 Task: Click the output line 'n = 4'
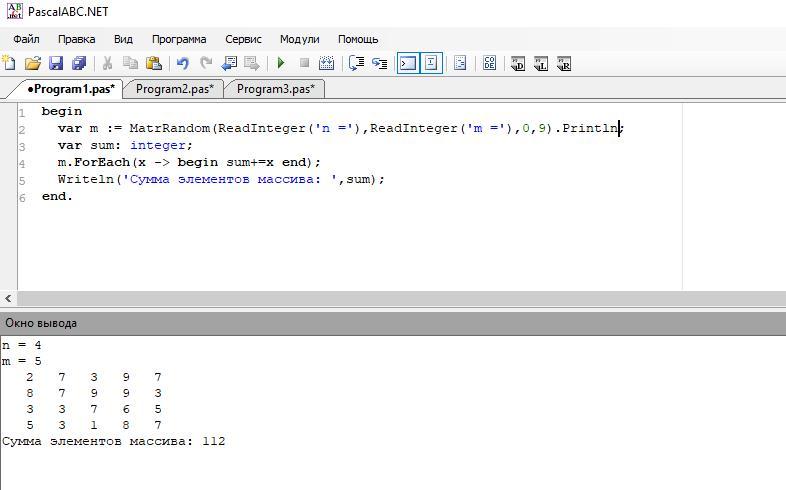(22, 345)
